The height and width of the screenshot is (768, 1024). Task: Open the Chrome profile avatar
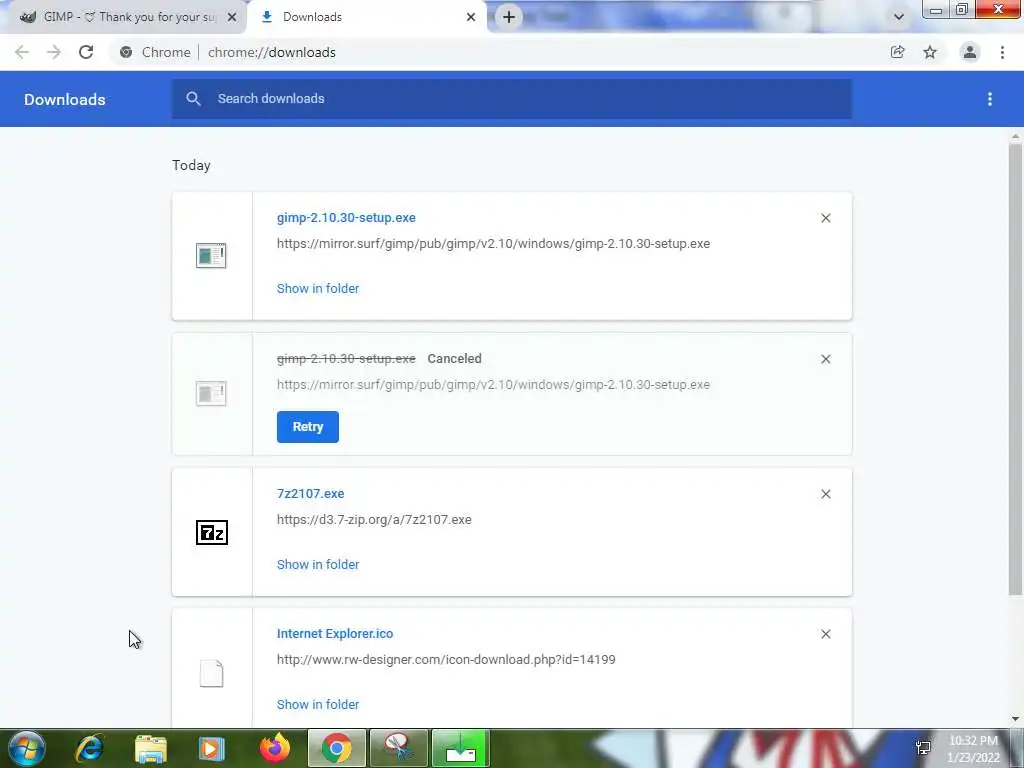pos(970,52)
